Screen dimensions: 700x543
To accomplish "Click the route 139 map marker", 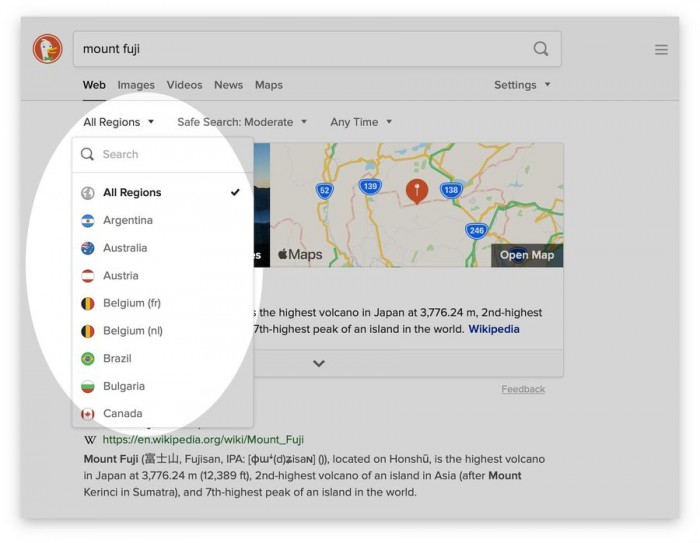I will (370, 186).
